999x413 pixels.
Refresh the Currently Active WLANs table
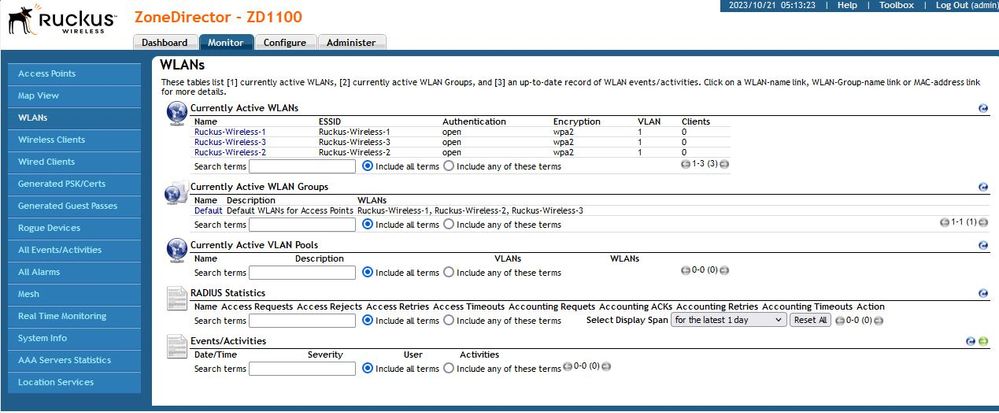tap(983, 108)
